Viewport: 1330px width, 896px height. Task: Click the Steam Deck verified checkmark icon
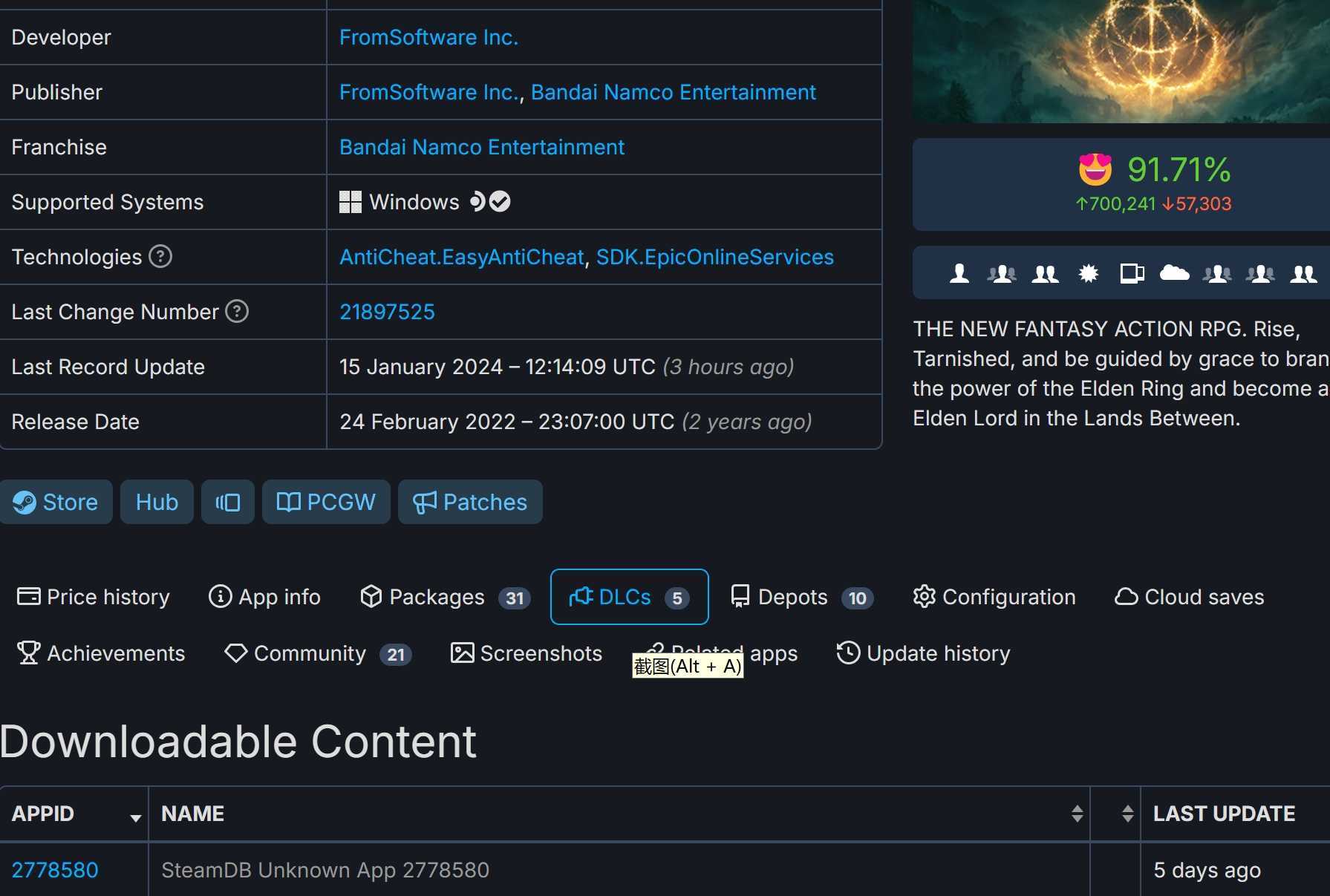click(500, 202)
